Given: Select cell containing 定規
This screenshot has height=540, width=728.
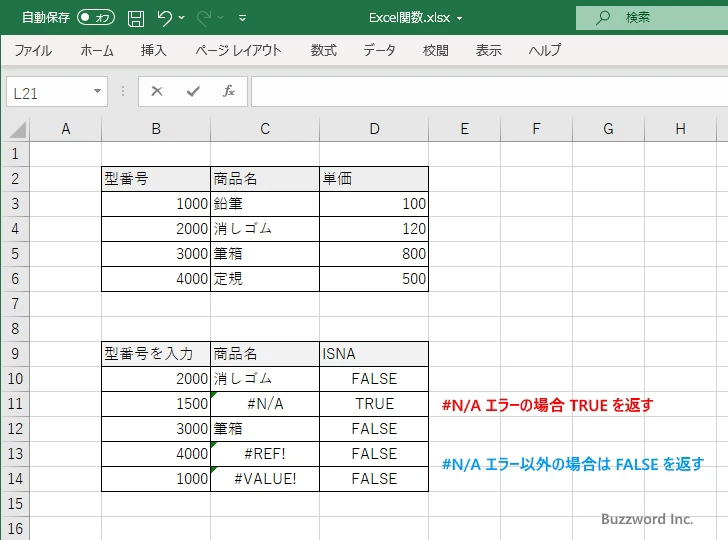Looking at the screenshot, I should (x=265, y=279).
